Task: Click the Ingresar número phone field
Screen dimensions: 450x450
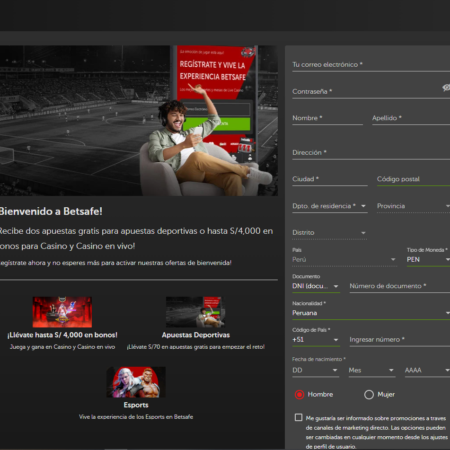Action: tap(400, 340)
